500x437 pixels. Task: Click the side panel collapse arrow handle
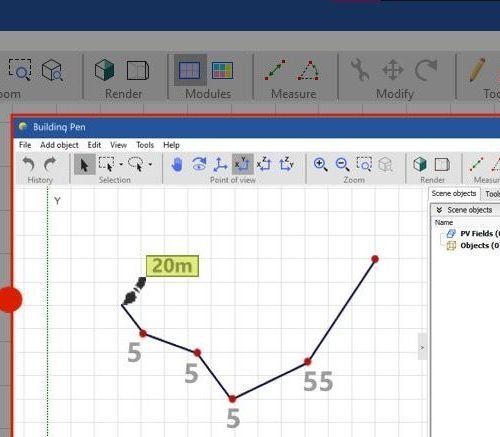[422, 347]
